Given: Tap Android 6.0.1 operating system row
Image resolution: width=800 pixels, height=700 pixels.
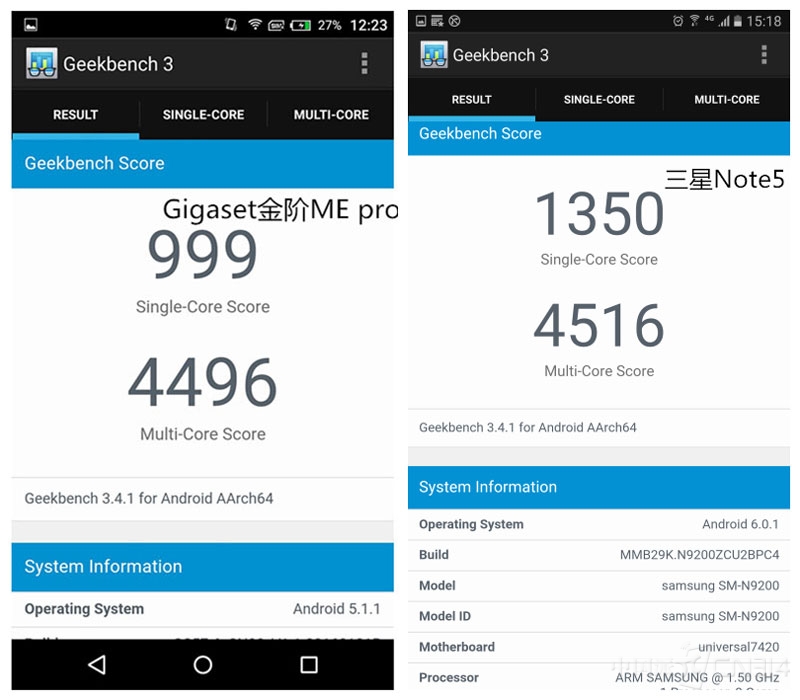Looking at the screenshot, I should (599, 524).
